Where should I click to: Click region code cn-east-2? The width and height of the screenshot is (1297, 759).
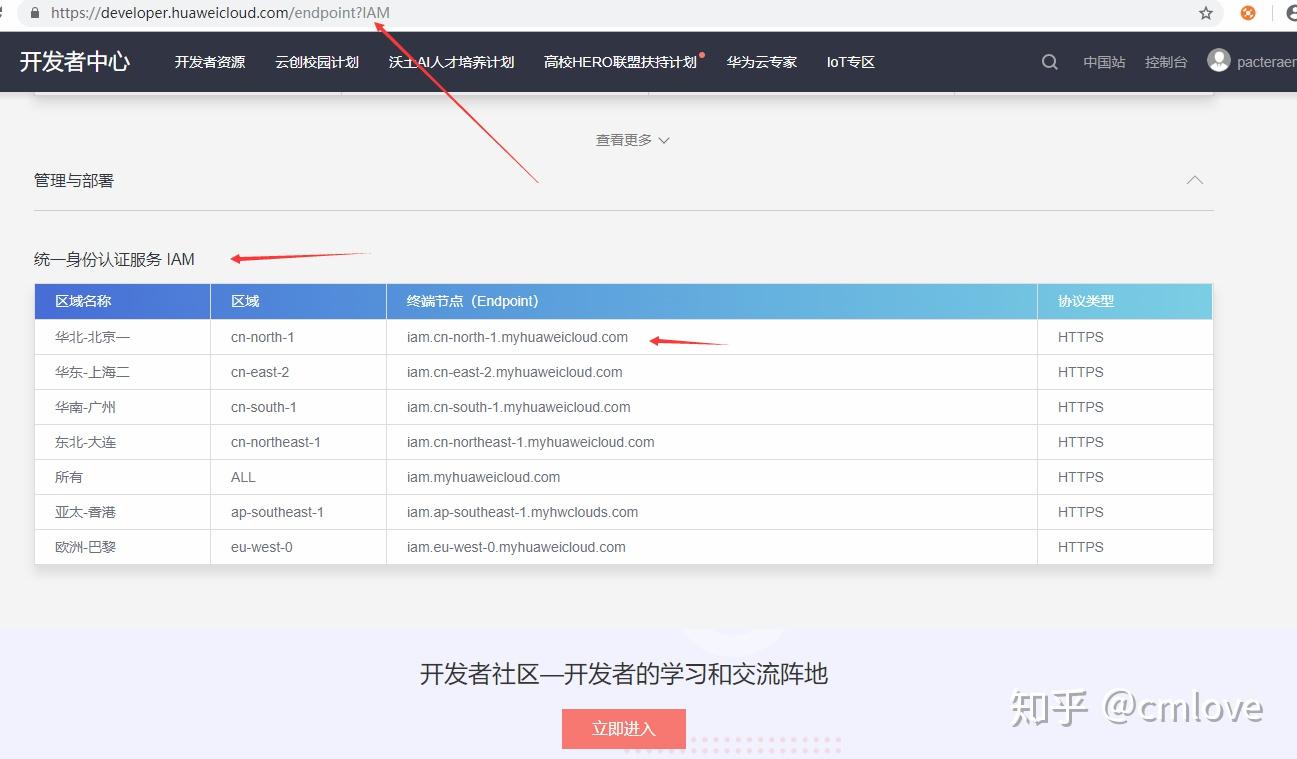(x=260, y=372)
